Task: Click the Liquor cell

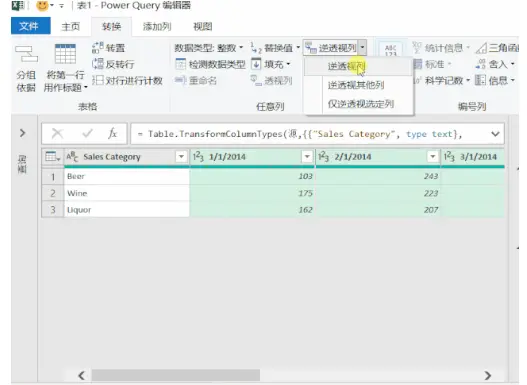Action: point(127,210)
